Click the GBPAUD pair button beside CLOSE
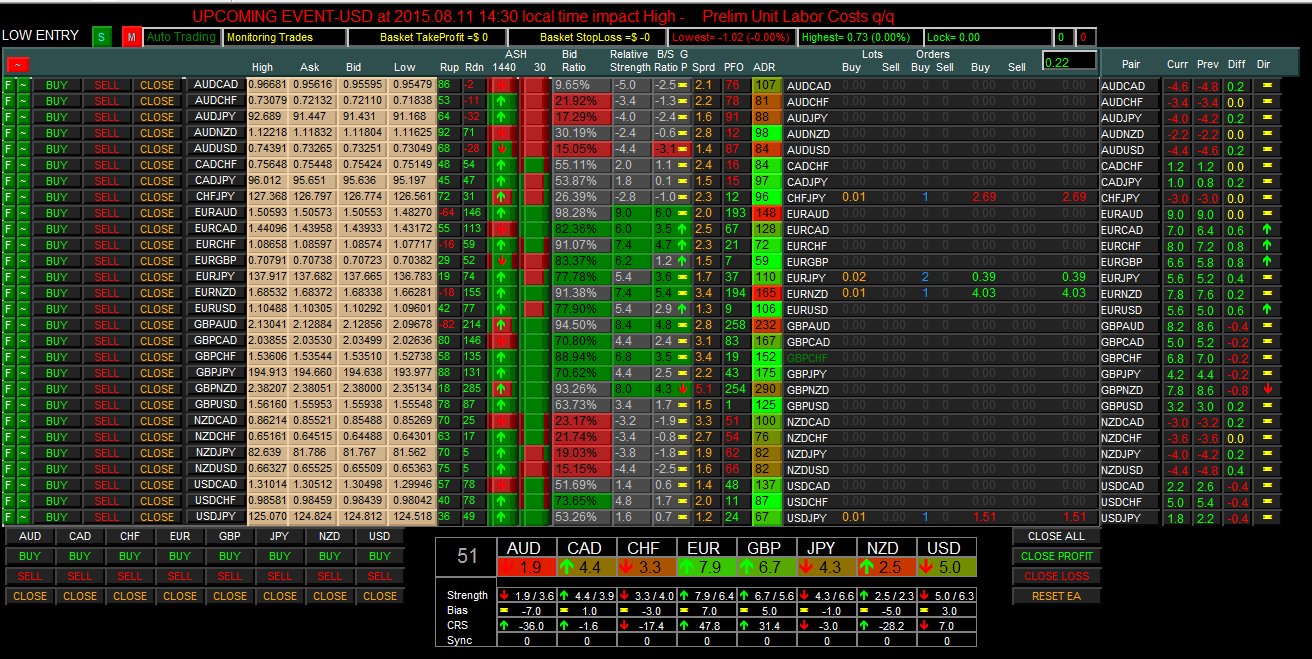The height and width of the screenshot is (659, 1312). point(216,325)
